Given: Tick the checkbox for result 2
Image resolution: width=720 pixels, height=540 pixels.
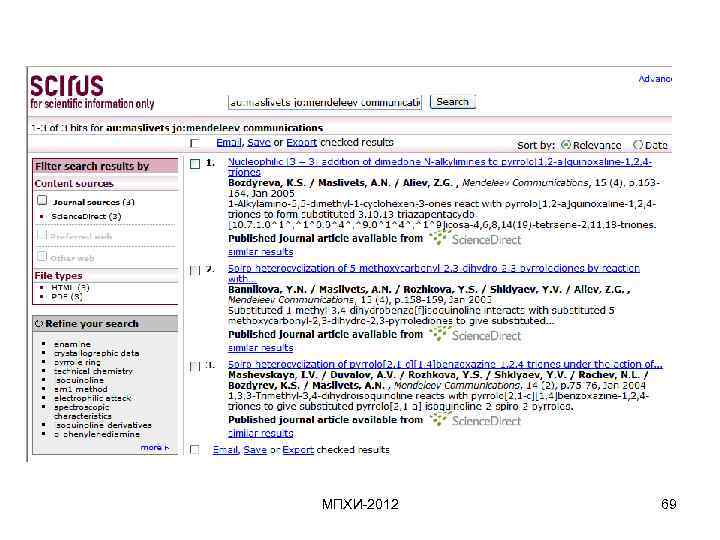Looking at the screenshot, I should (195, 270).
